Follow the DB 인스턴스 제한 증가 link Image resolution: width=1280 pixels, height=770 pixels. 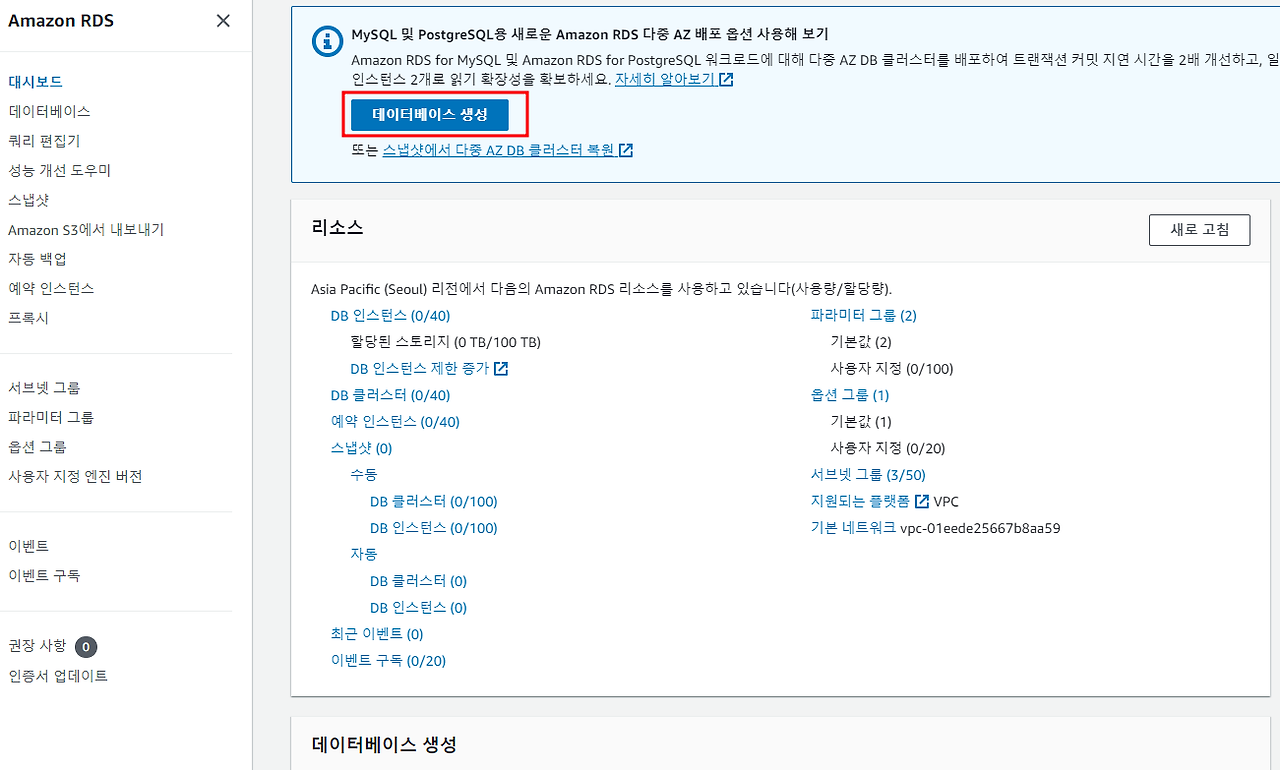coord(429,368)
